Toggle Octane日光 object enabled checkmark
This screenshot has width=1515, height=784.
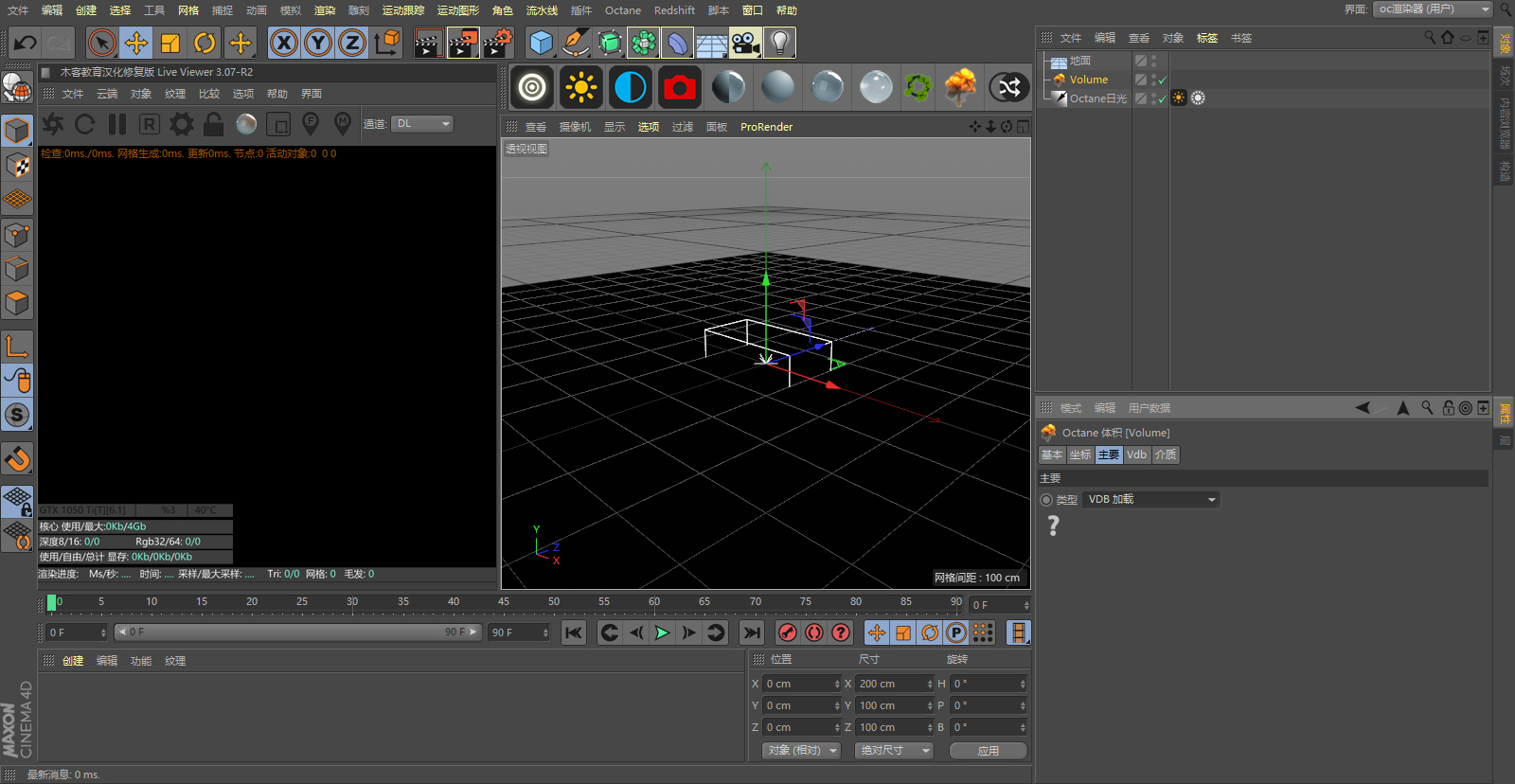point(1162,98)
